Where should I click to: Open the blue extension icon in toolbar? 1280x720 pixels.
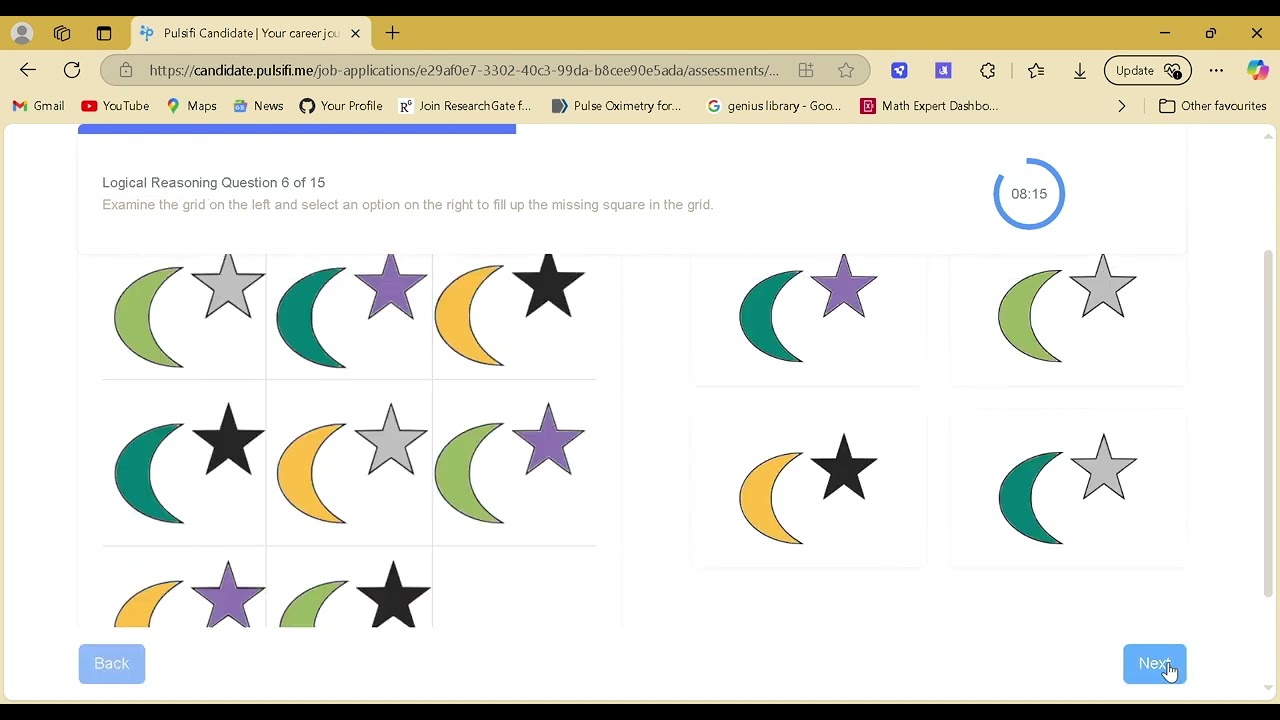(x=899, y=70)
